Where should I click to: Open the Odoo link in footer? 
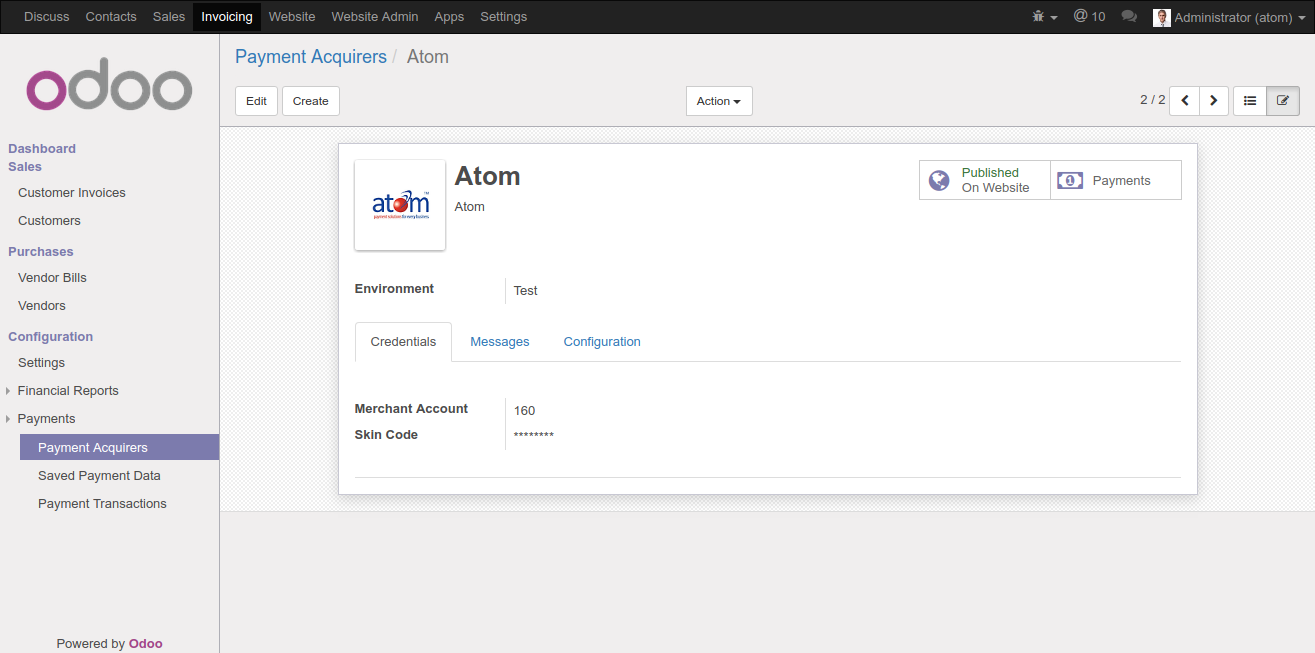click(146, 644)
